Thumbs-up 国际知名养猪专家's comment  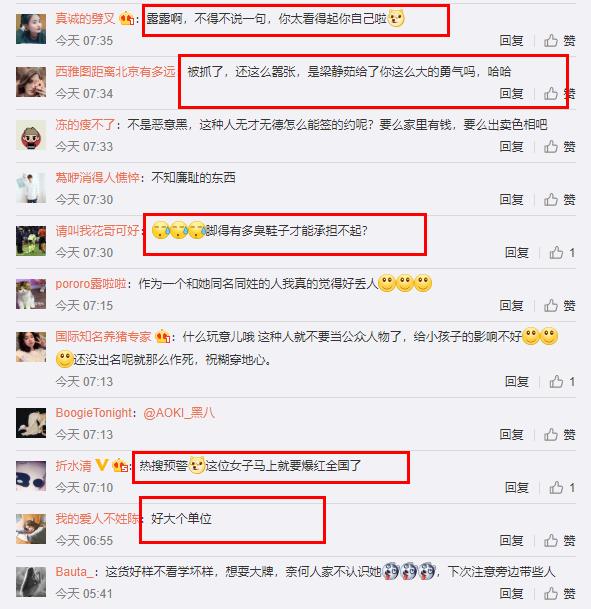pos(561,381)
